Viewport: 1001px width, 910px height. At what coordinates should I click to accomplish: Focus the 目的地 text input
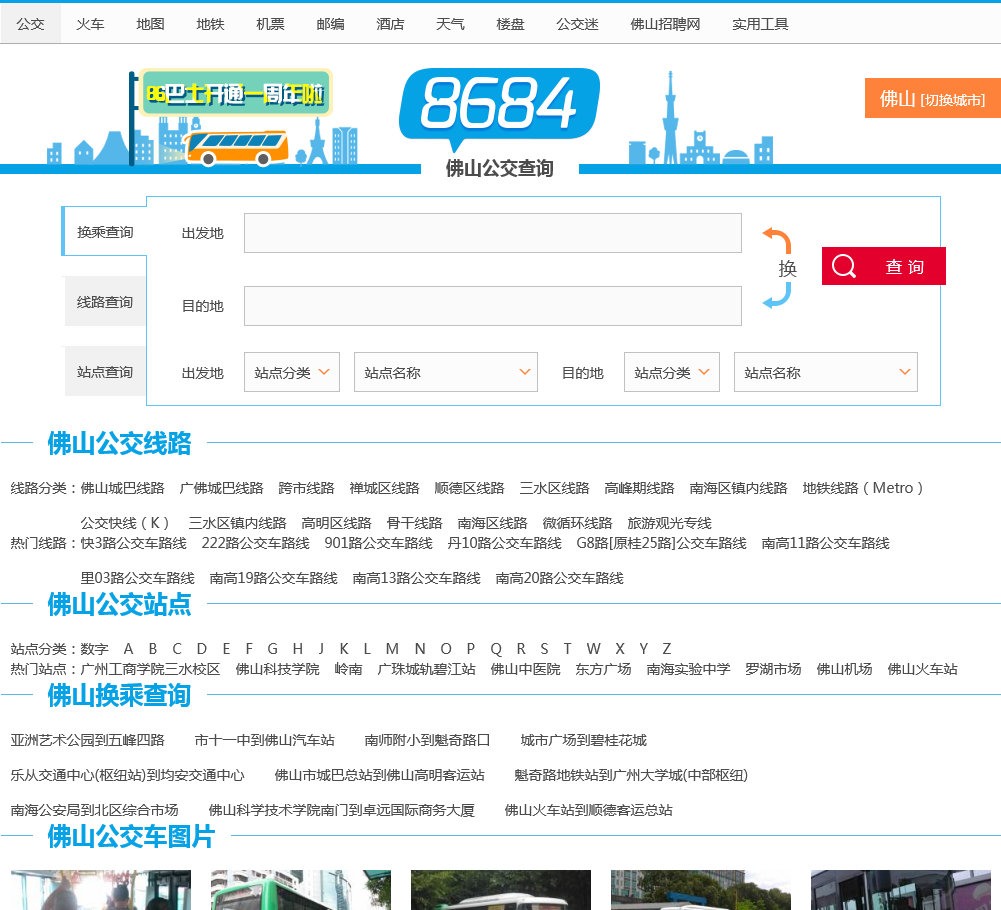[492, 306]
